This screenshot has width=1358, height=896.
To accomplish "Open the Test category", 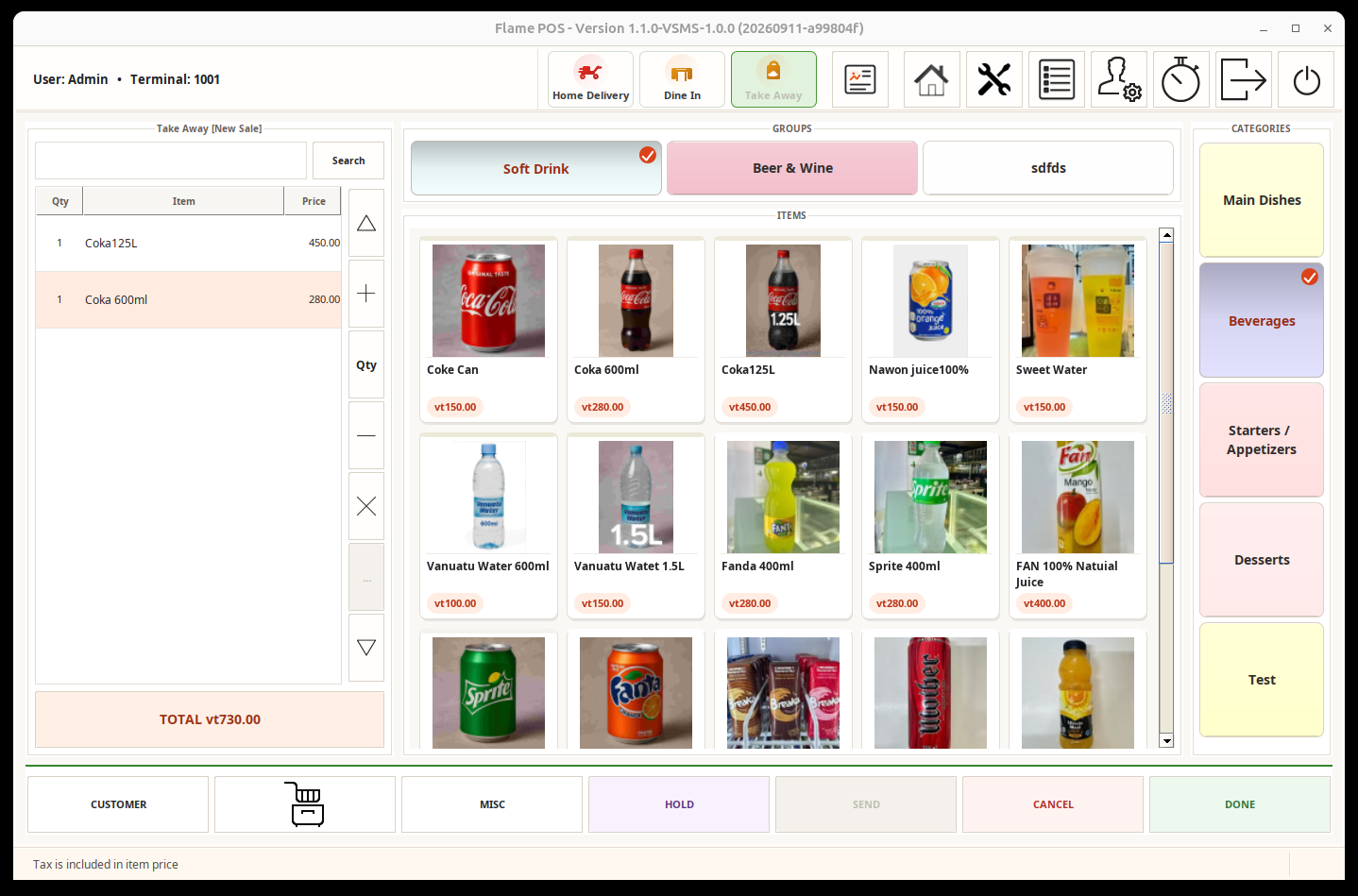I will 1262,680.
